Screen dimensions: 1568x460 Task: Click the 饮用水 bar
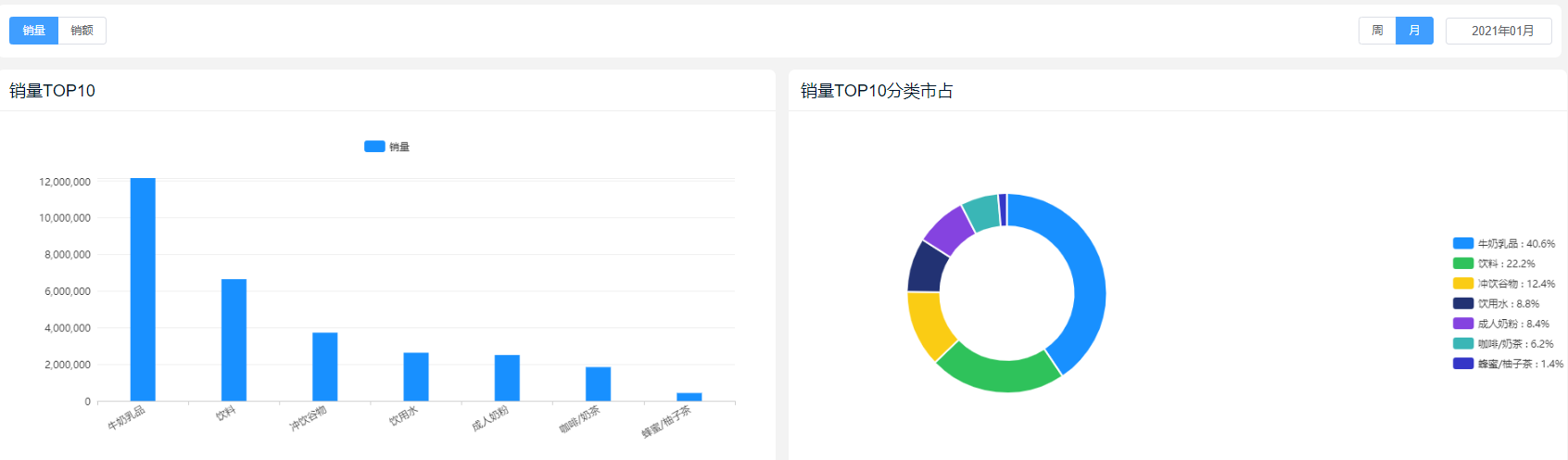click(416, 377)
